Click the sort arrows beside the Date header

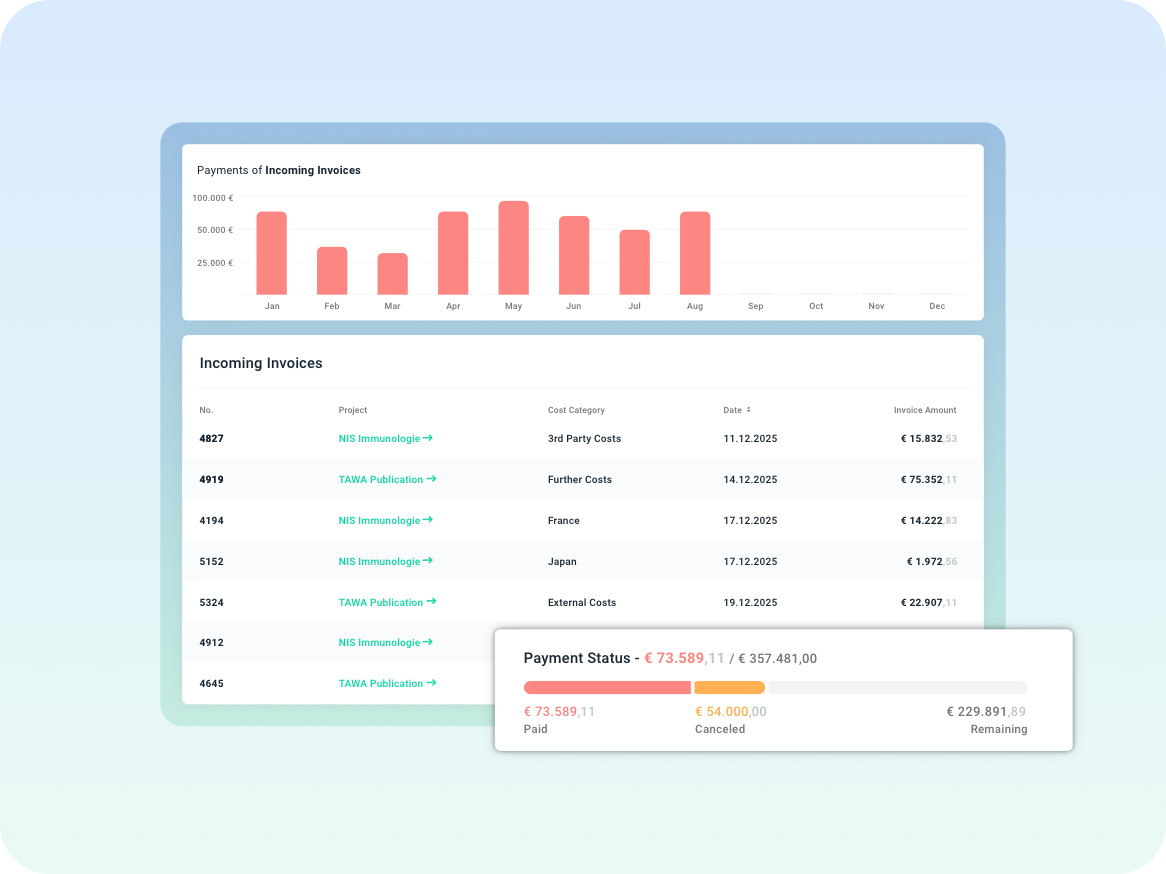tap(751, 409)
